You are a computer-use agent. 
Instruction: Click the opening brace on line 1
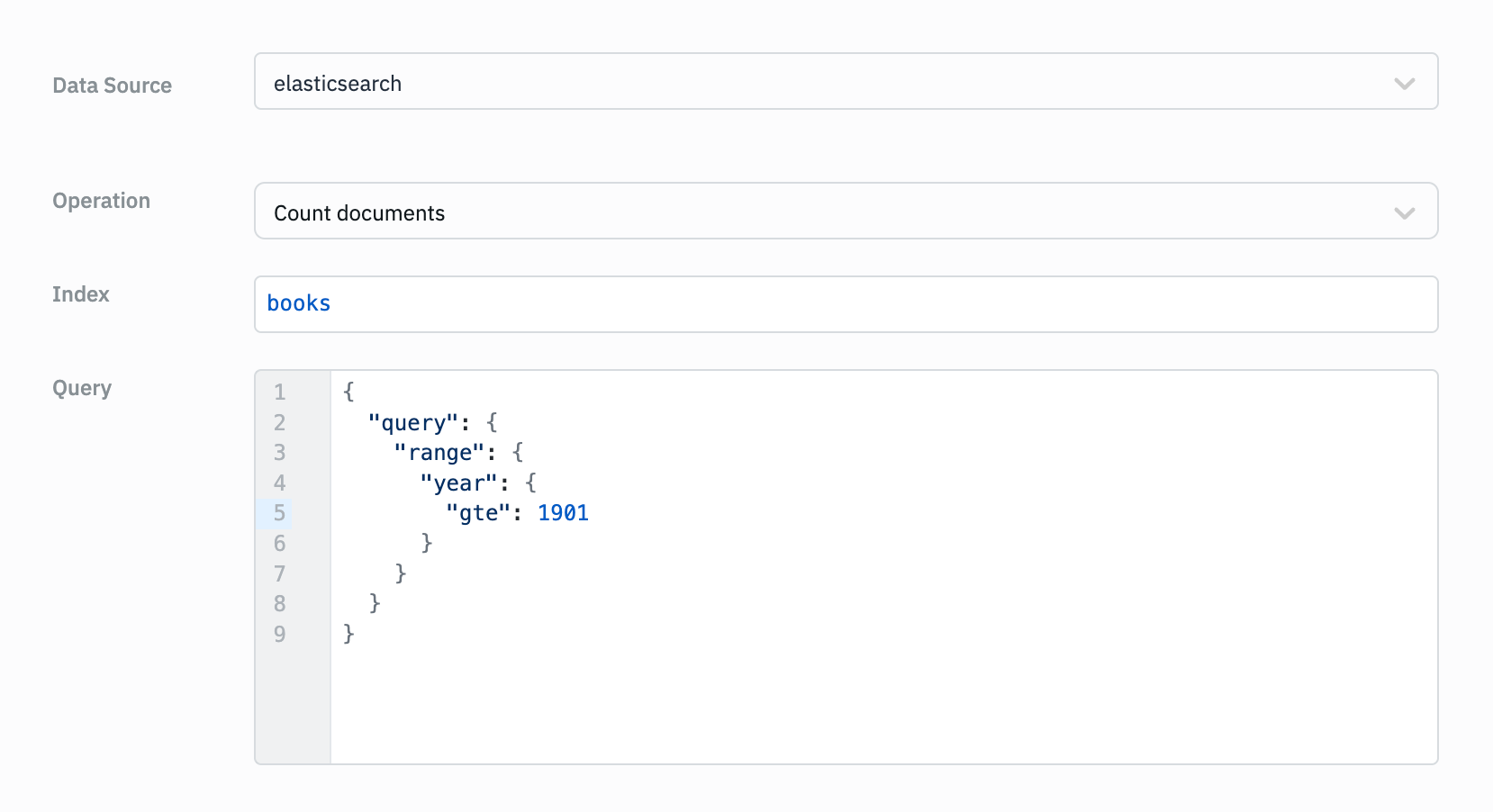[348, 392]
